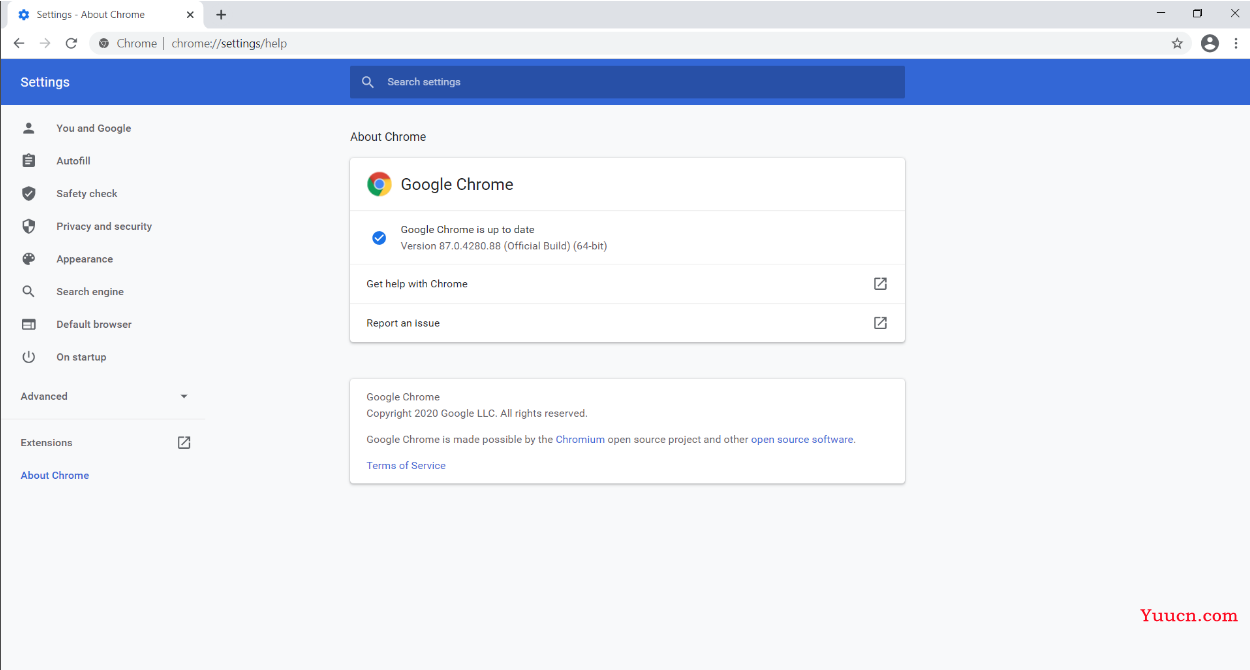Image resolution: width=1250 pixels, height=670 pixels.
Task: Expand the Advanced settings section arrow
Action: click(184, 396)
